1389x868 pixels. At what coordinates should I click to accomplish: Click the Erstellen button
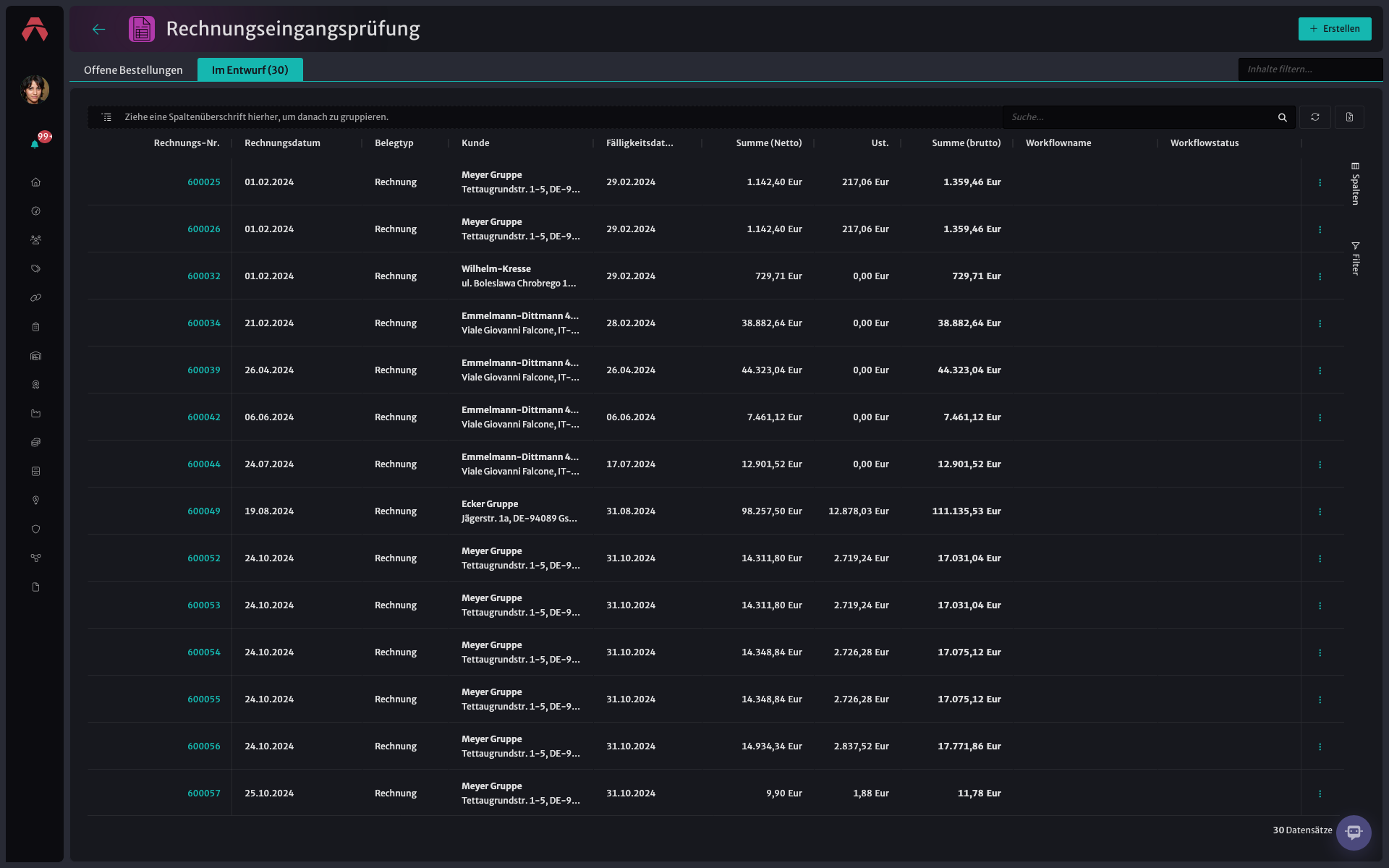(1335, 29)
